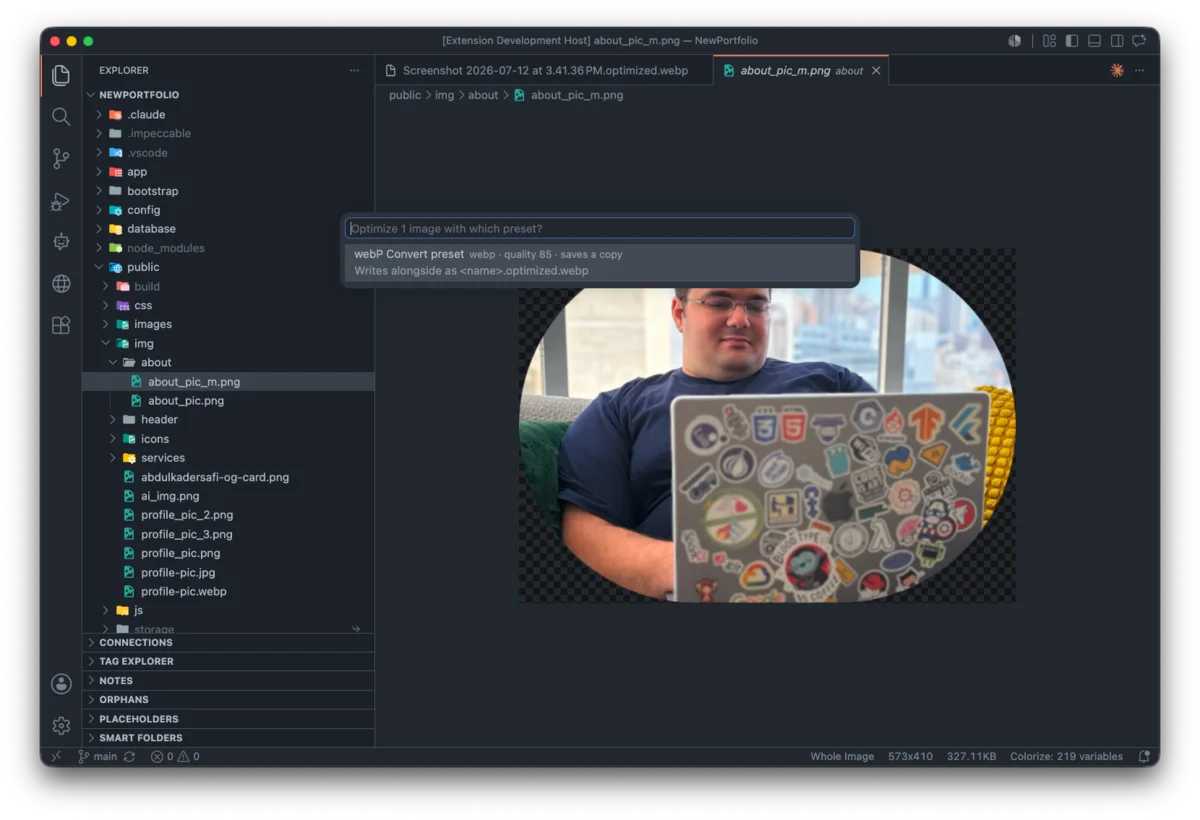Viewport: 1200px width, 820px height.
Task: Open the Manage gear icon
Action: (x=61, y=725)
